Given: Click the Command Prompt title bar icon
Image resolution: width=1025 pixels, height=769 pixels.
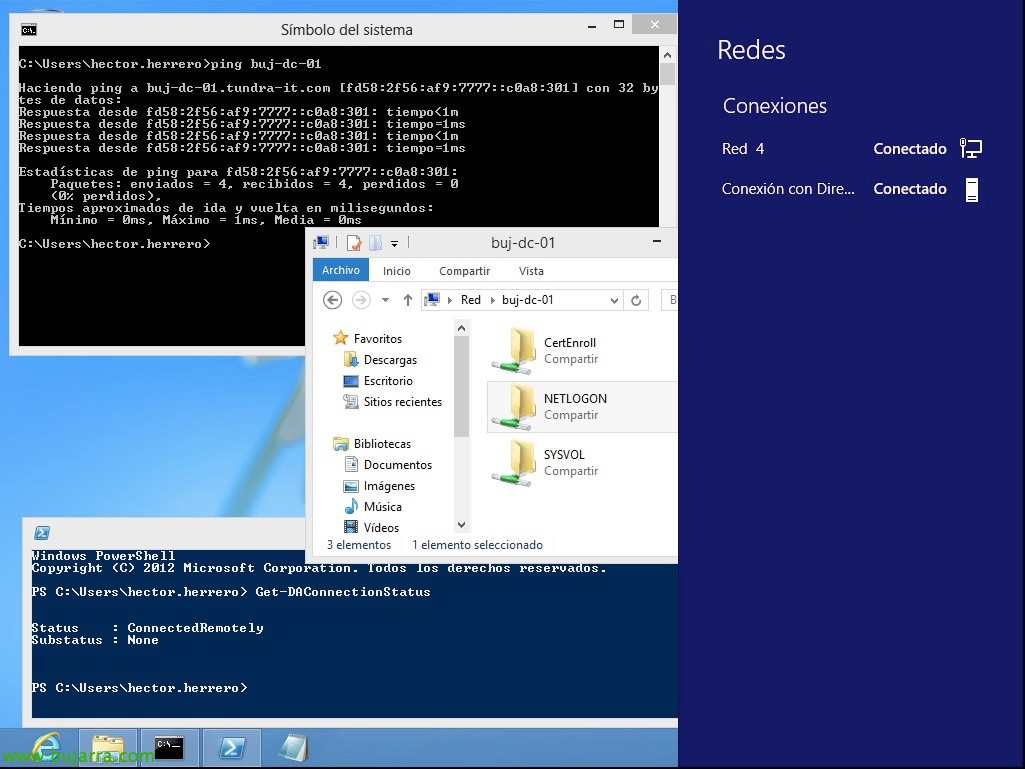Looking at the screenshot, I should point(29,29).
